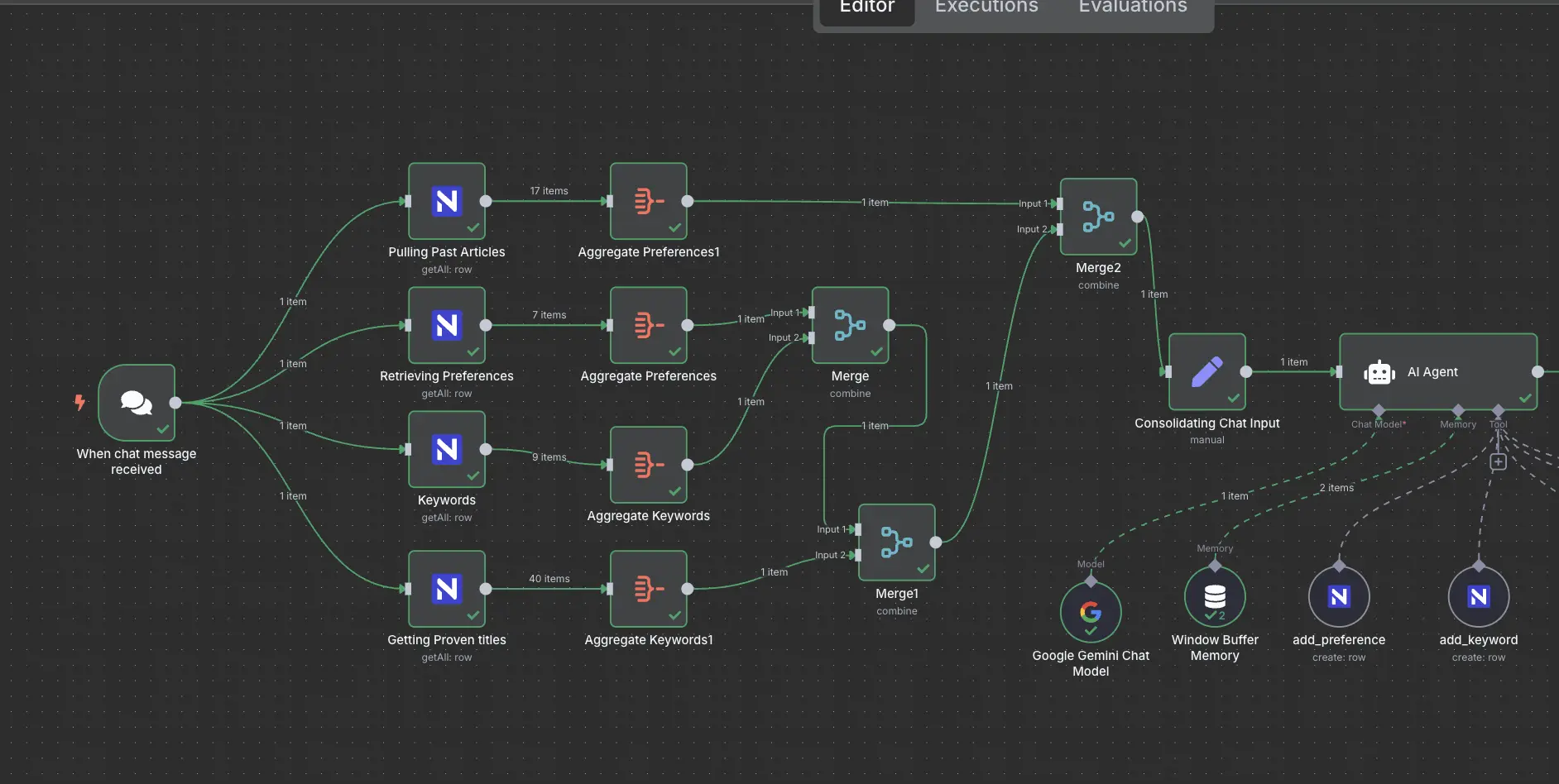1559x784 pixels.
Task: Click the Chat Model connector diamond on the AI Agent
Action: point(1378,411)
